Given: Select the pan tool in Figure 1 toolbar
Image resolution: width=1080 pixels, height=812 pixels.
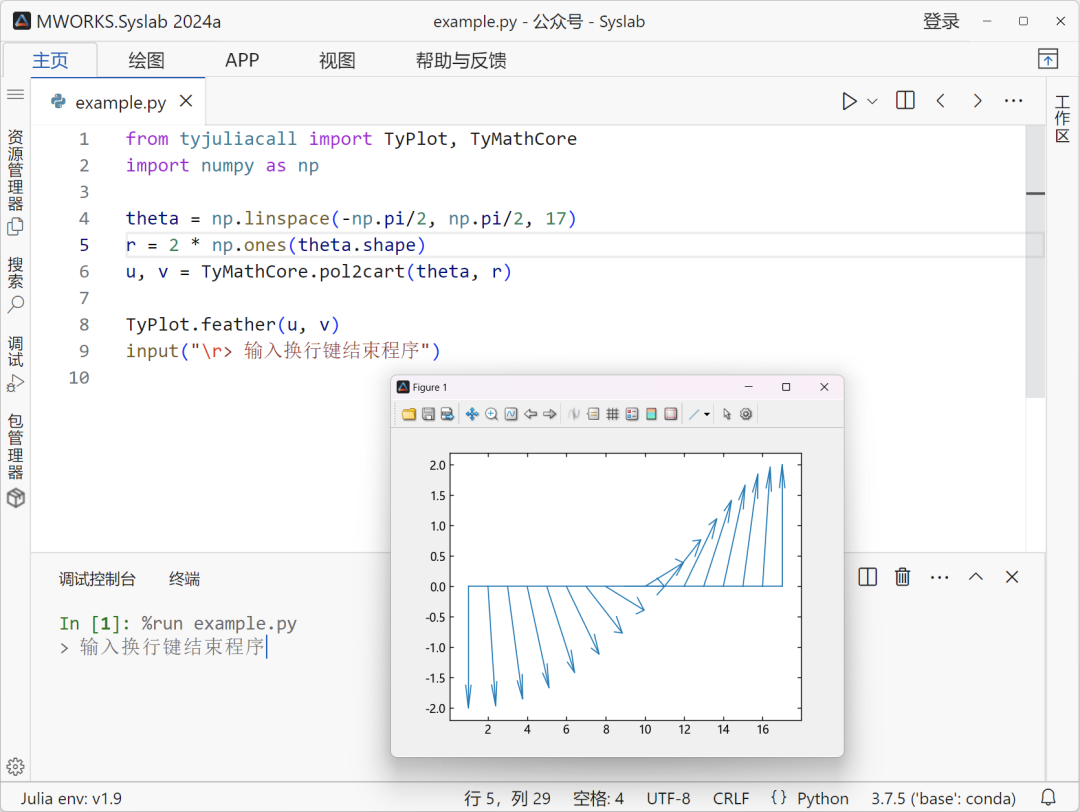Looking at the screenshot, I should point(471,413).
